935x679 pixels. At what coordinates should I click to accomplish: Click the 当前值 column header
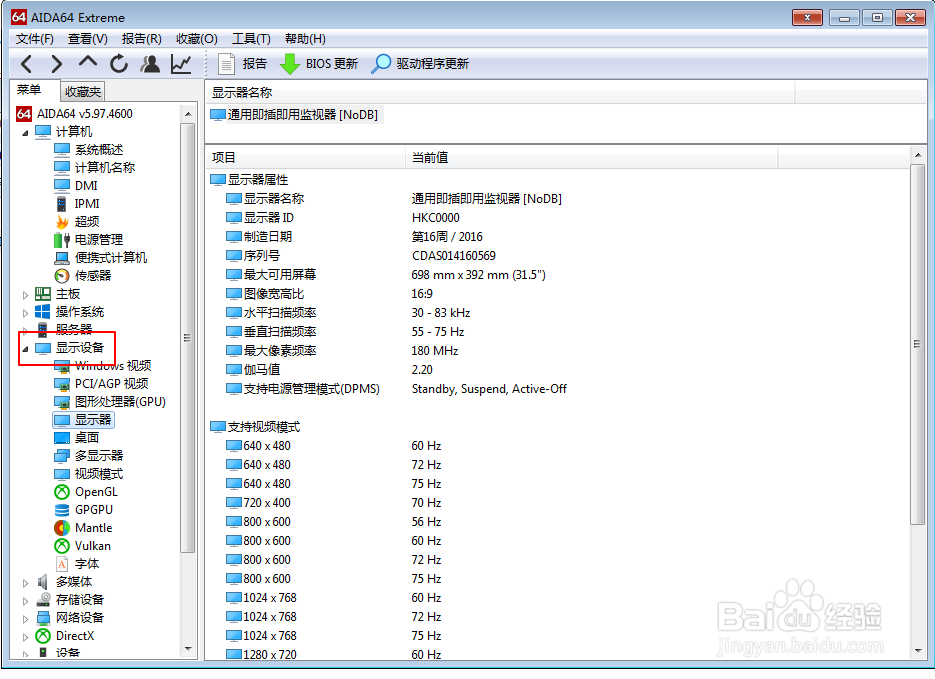[592, 157]
